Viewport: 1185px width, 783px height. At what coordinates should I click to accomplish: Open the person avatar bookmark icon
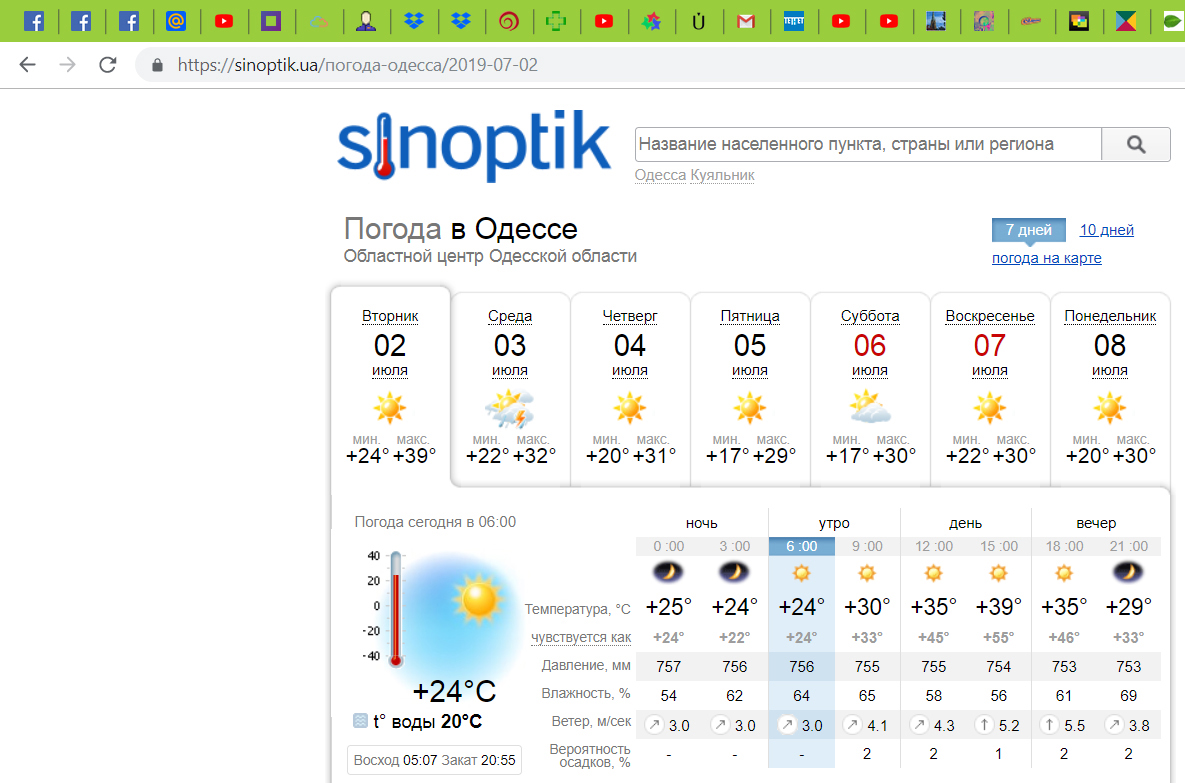(366, 21)
